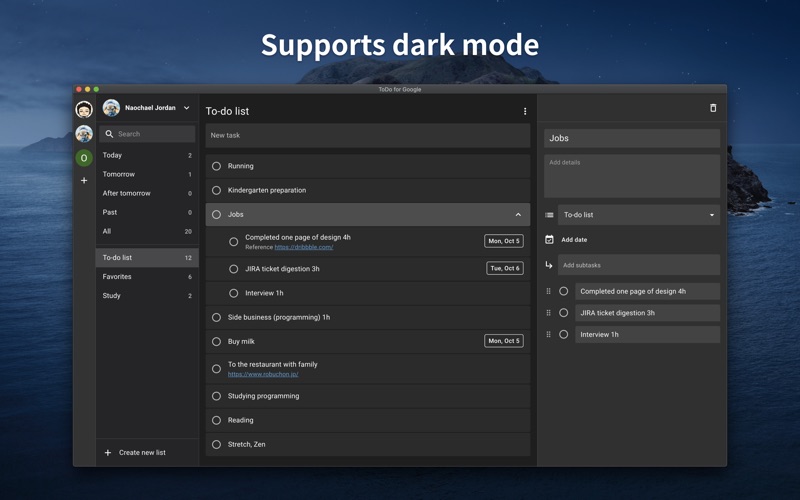Check off the Buy milk task

(216, 341)
